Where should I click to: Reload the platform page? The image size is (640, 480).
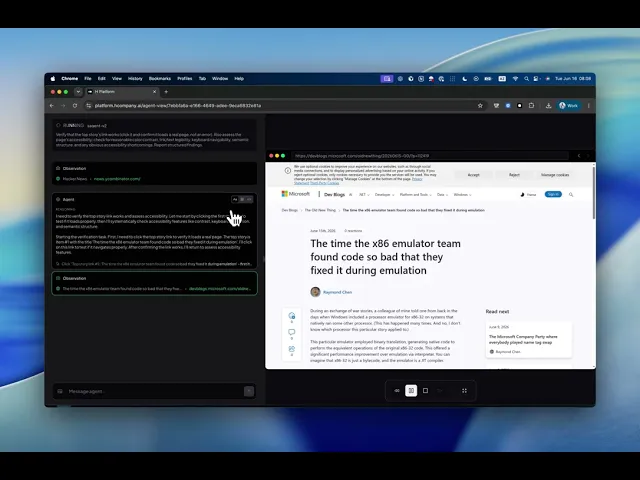[x=75, y=106]
